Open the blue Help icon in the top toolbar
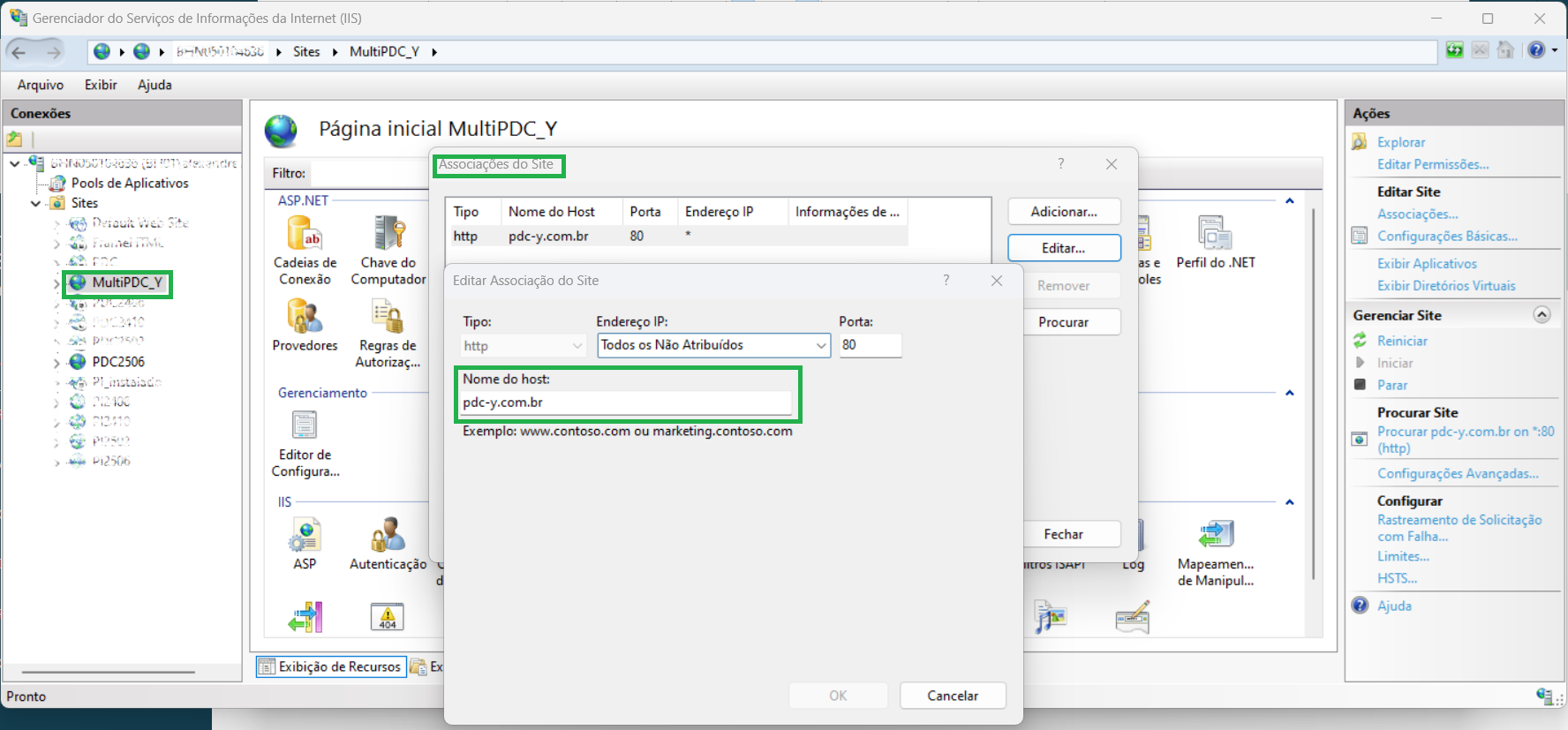 (1537, 50)
